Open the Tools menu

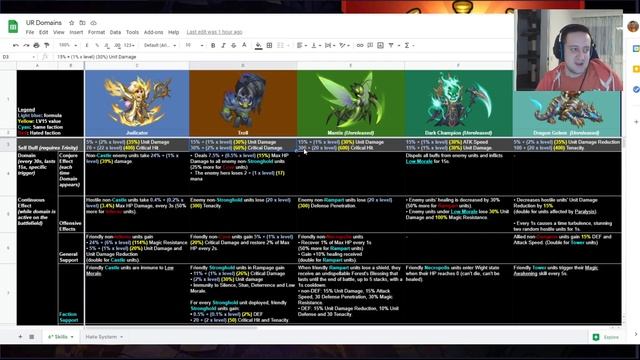click(132, 32)
